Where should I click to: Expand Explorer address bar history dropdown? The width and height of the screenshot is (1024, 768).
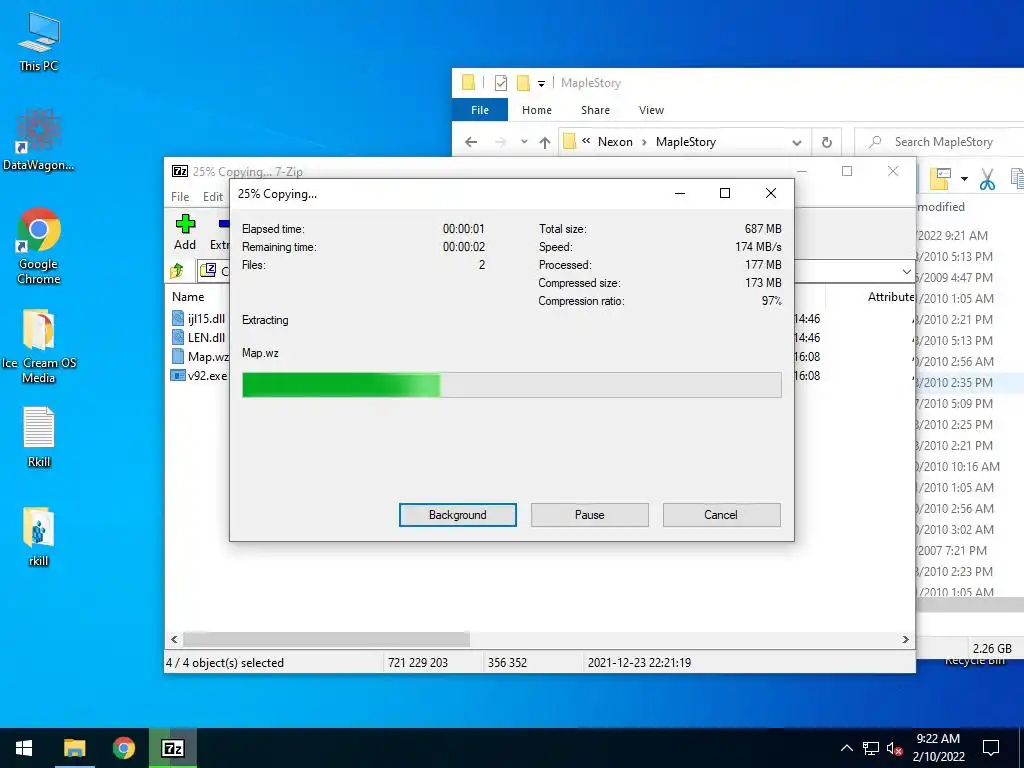[797, 142]
